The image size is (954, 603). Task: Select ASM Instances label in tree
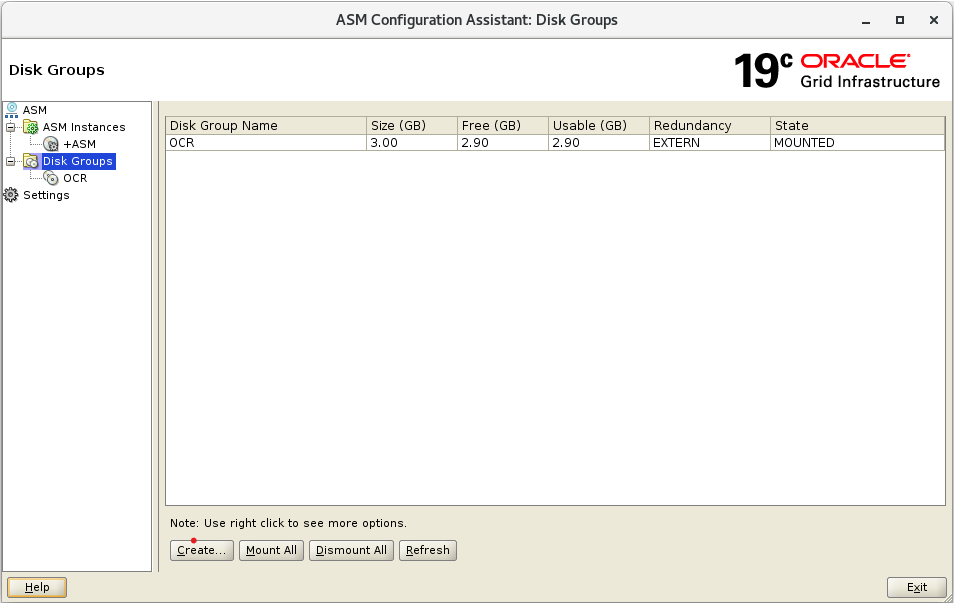point(84,127)
